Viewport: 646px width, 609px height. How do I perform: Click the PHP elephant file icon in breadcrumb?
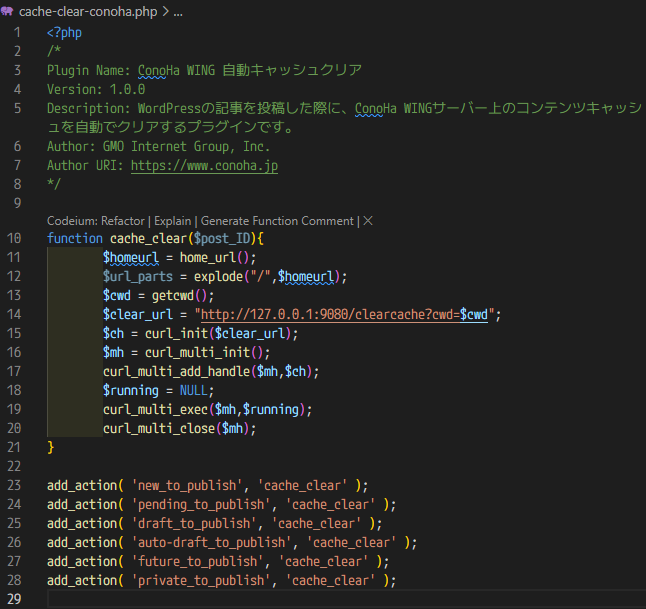click(8, 11)
